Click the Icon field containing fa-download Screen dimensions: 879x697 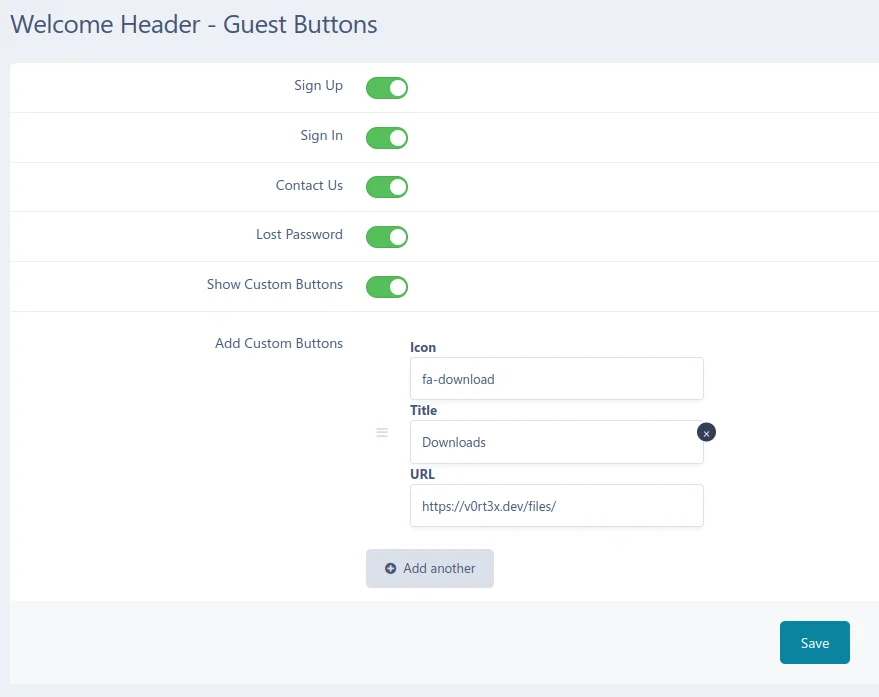[x=556, y=379]
